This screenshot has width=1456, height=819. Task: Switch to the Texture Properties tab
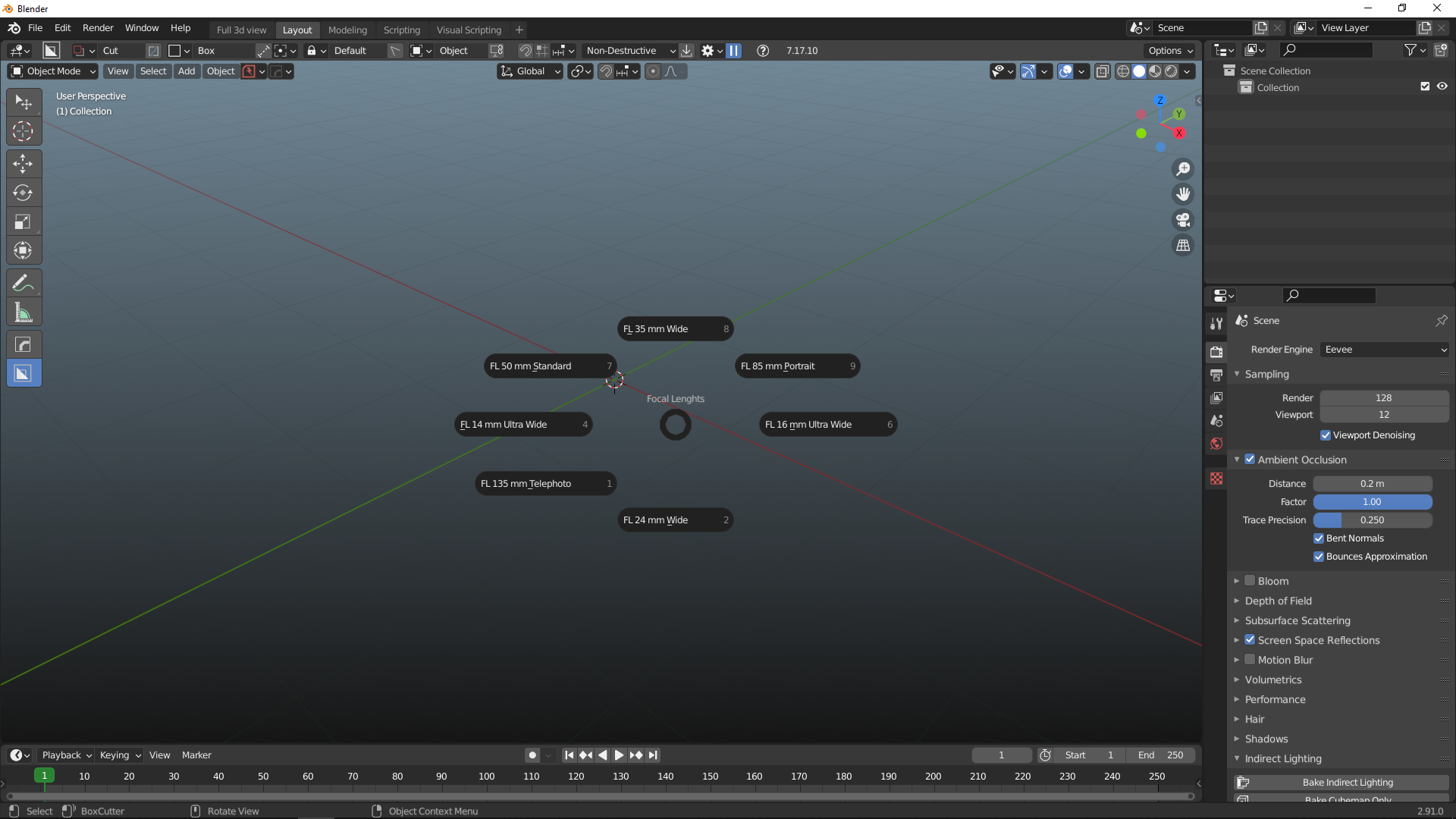pyautogui.click(x=1217, y=479)
